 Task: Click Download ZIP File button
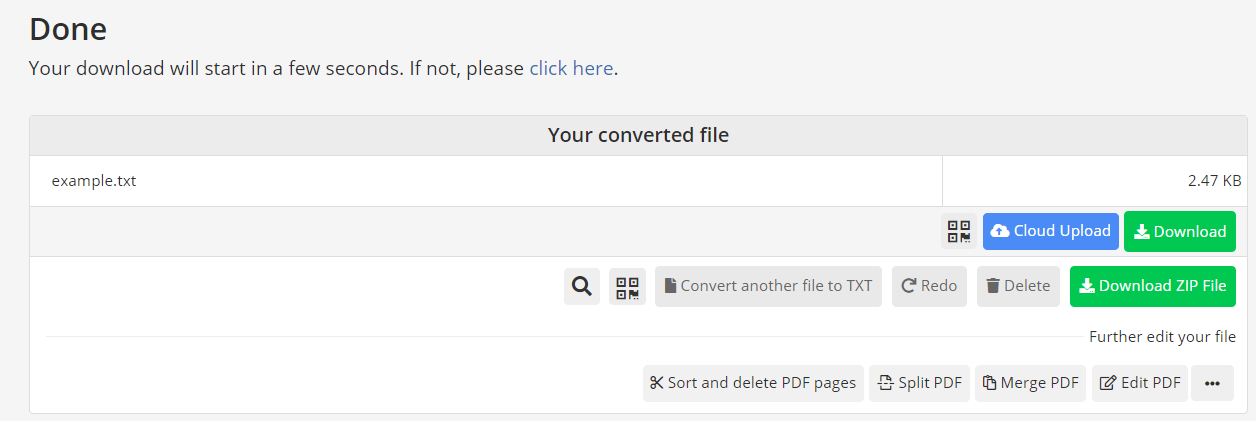coord(1153,286)
